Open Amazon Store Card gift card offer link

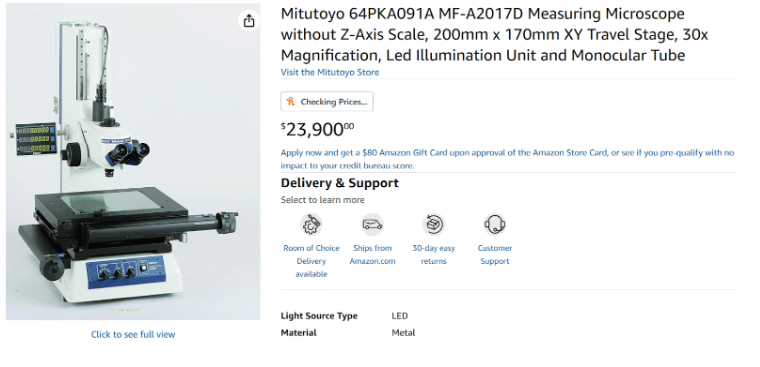(507, 159)
